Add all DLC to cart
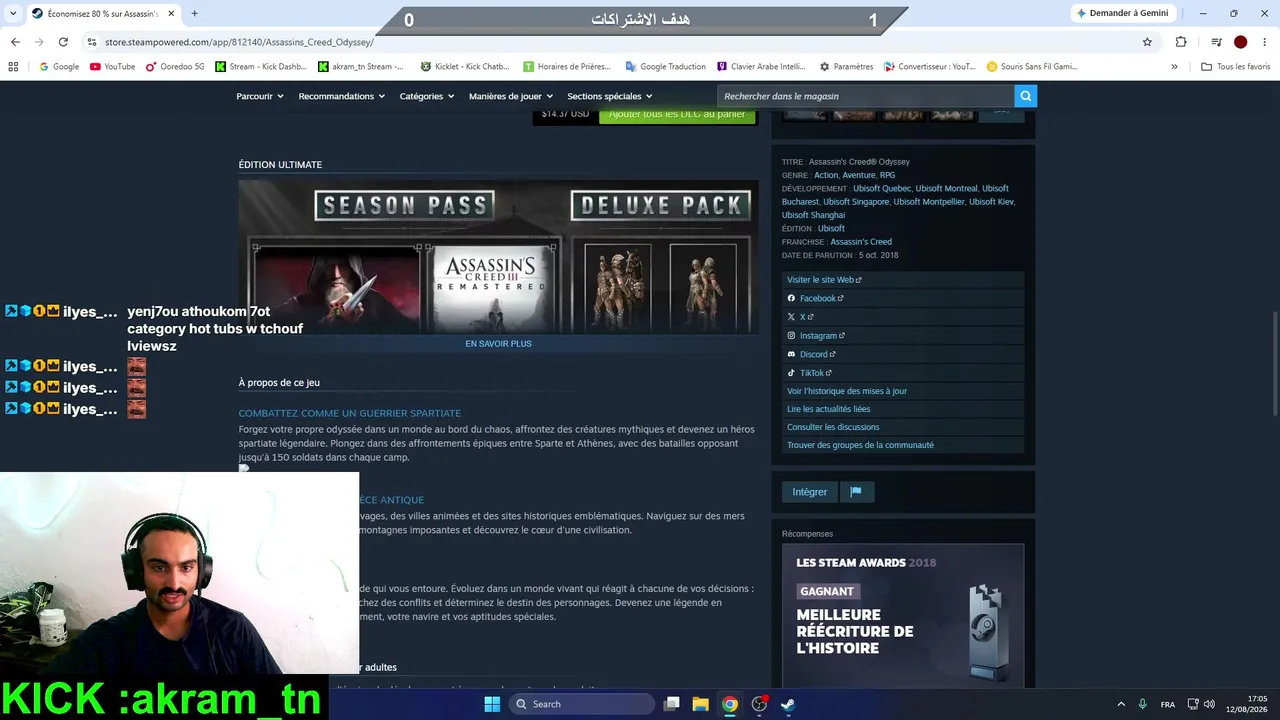 click(x=677, y=114)
